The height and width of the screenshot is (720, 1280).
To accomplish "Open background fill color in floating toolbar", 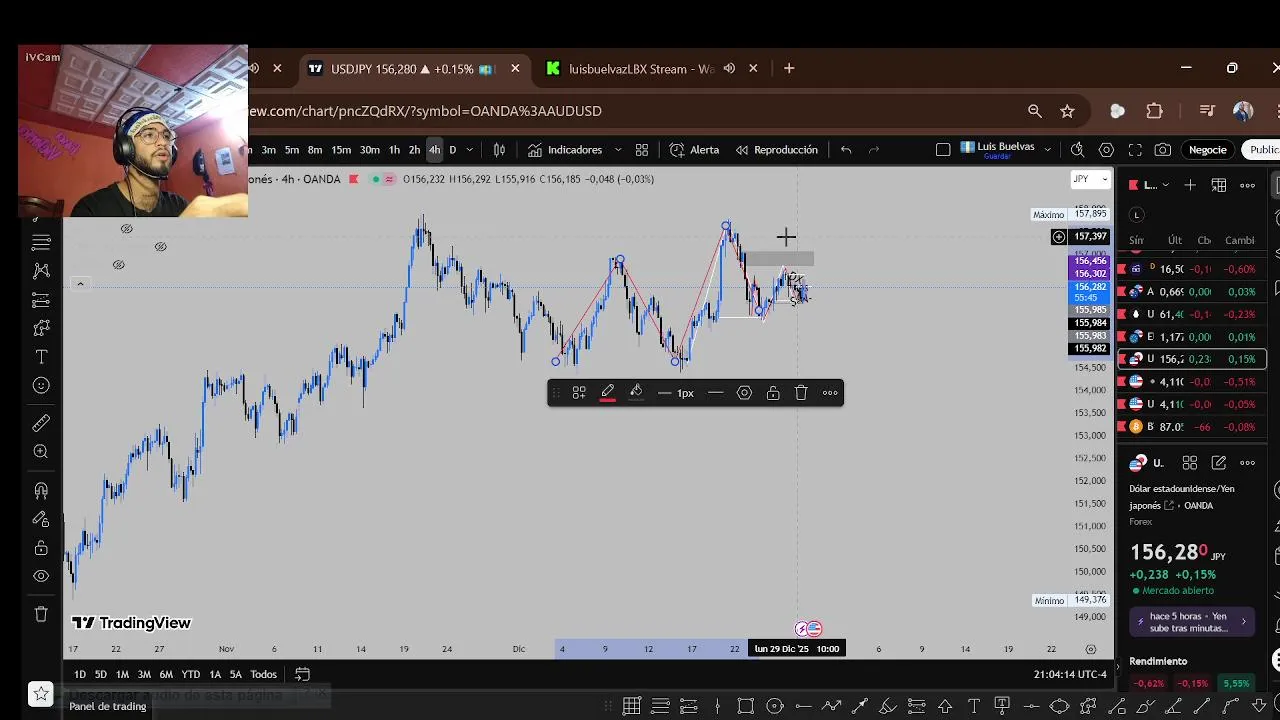I will (636, 393).
